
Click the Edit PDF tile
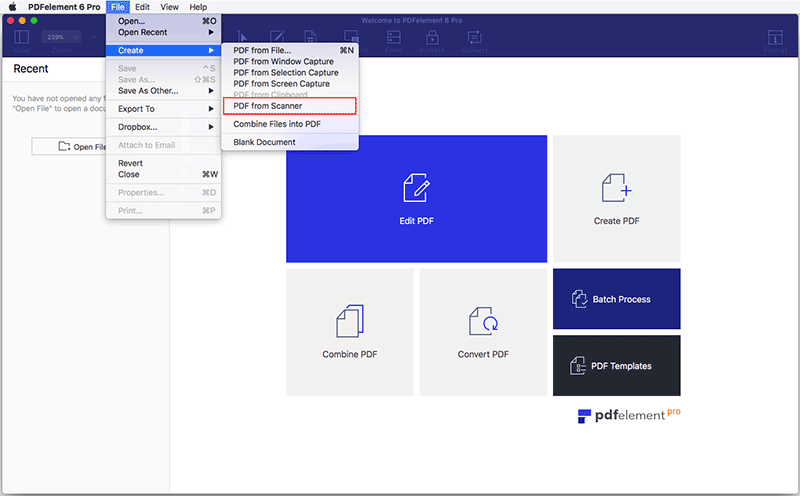pyautogui.click(x=416, y=199)
